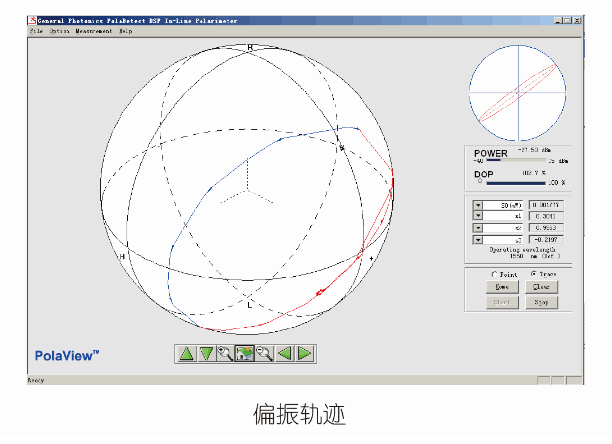Open the File menu
The image size is (612, 444).
coord(36,31)
